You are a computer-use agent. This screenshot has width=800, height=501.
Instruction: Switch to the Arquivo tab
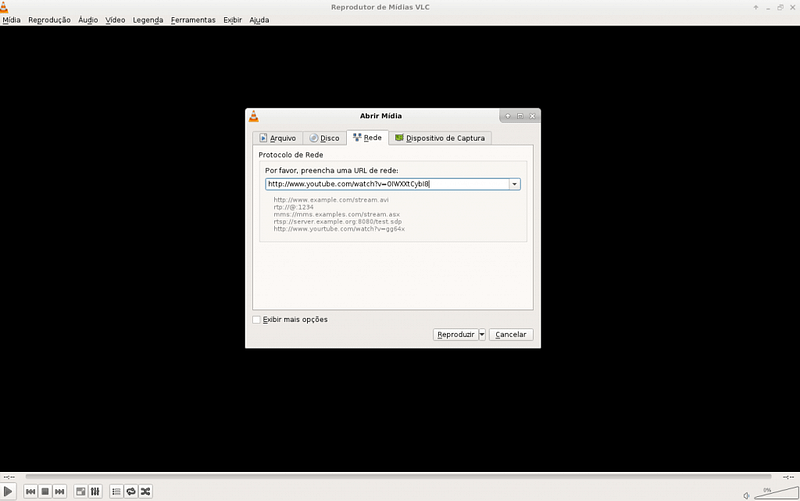tap(278, 138)
